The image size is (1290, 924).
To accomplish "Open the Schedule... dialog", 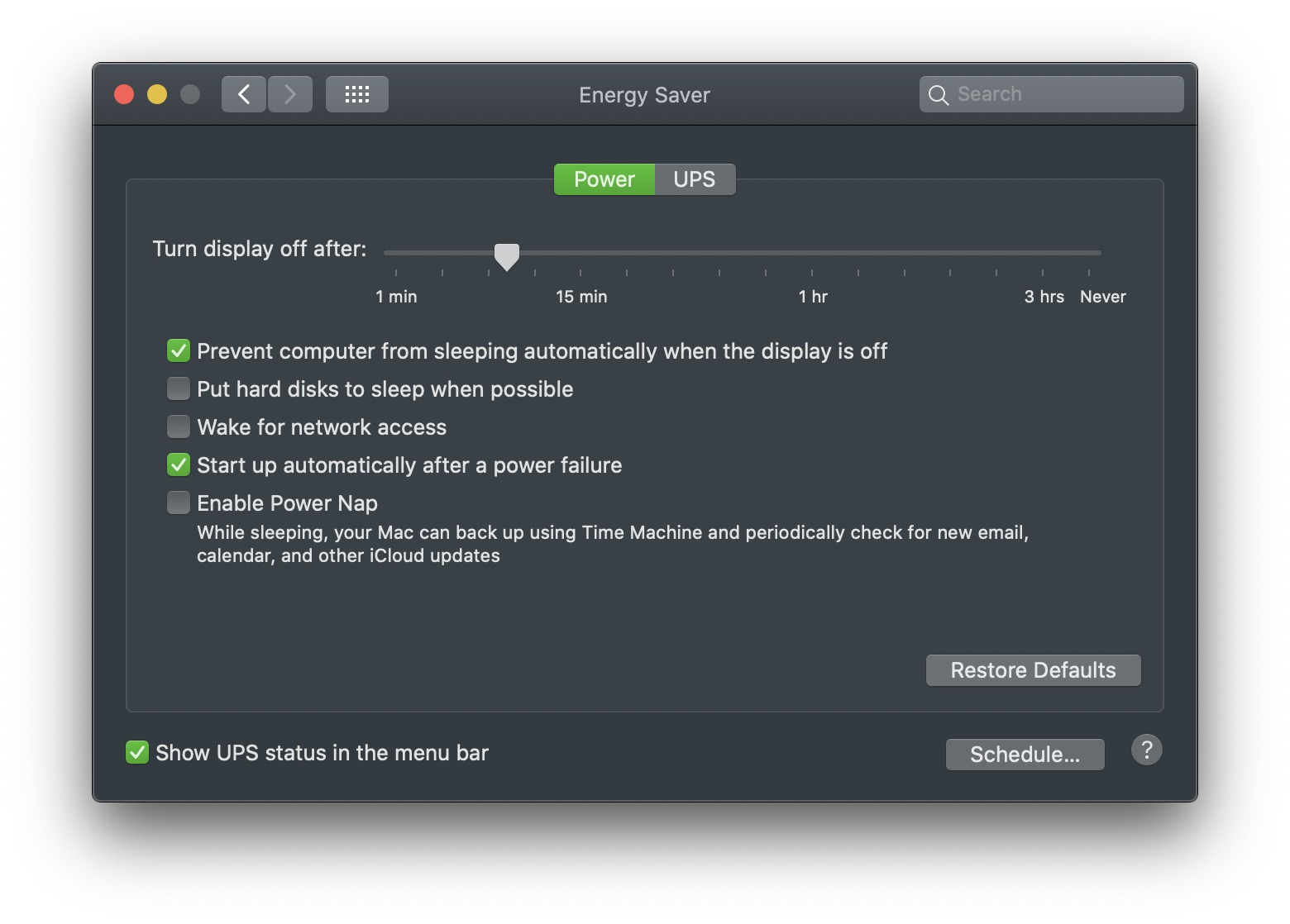I will pos(1025,755).
